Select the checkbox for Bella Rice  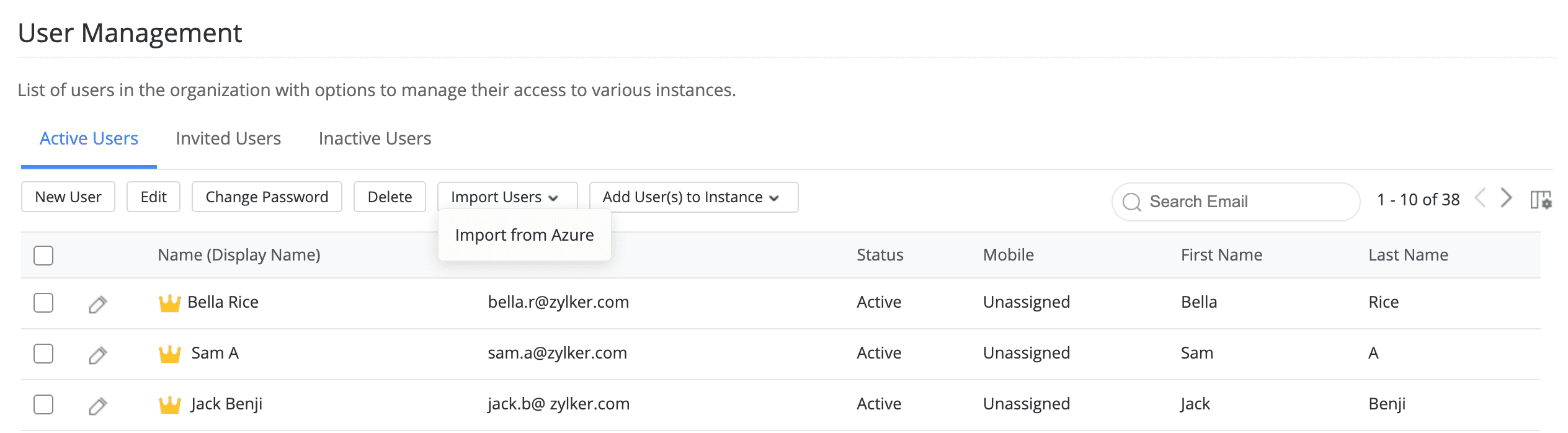click(43, 303)
